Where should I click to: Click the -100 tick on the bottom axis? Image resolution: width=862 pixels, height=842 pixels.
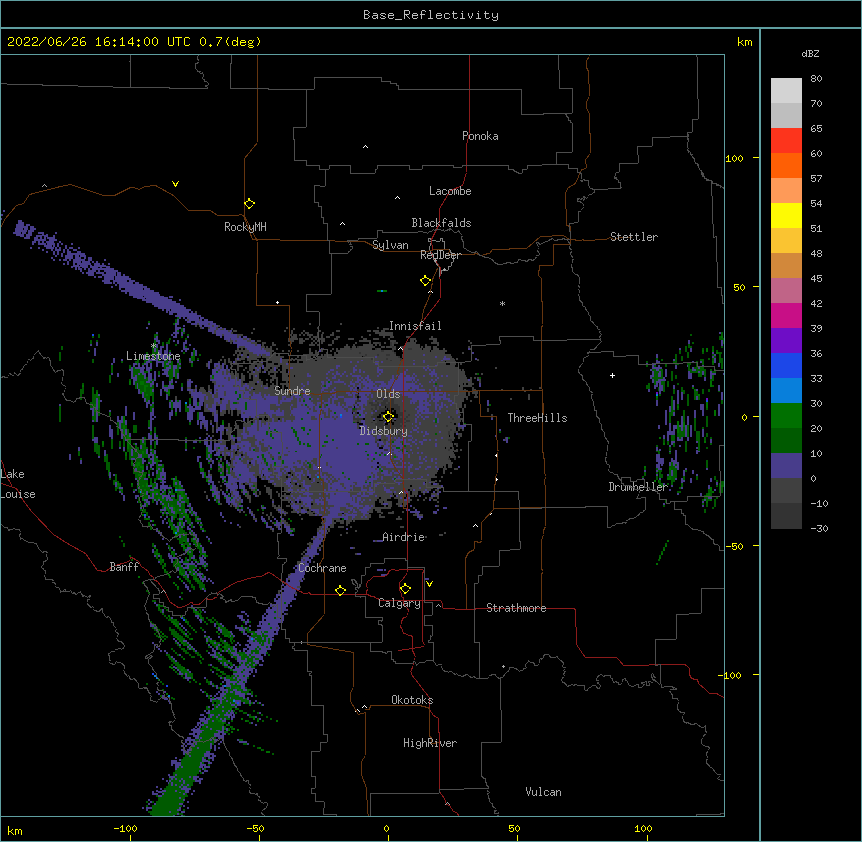[x=125, y=828]
